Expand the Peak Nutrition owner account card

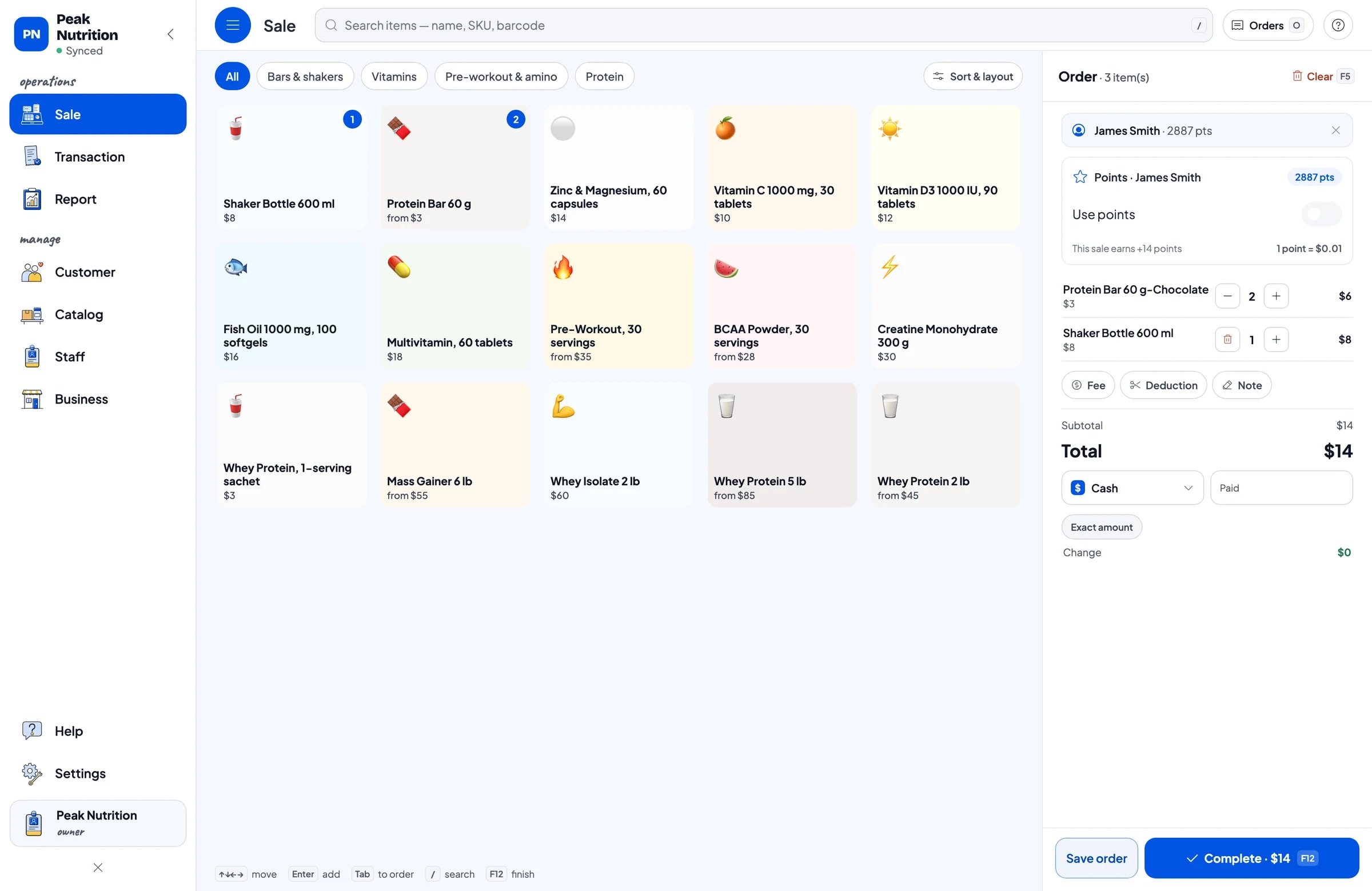click(98, 822)
